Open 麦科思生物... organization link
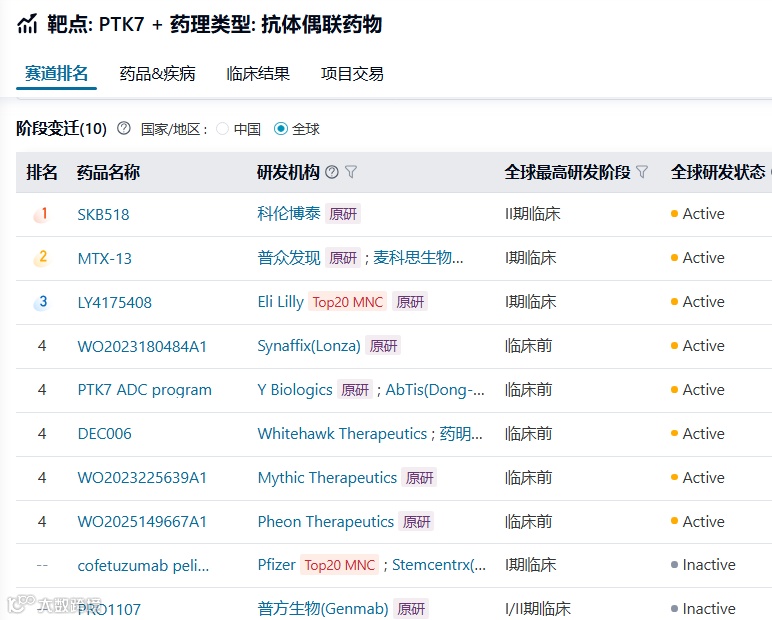Viewport: 772px width, 620px height. tap(418, 257)
